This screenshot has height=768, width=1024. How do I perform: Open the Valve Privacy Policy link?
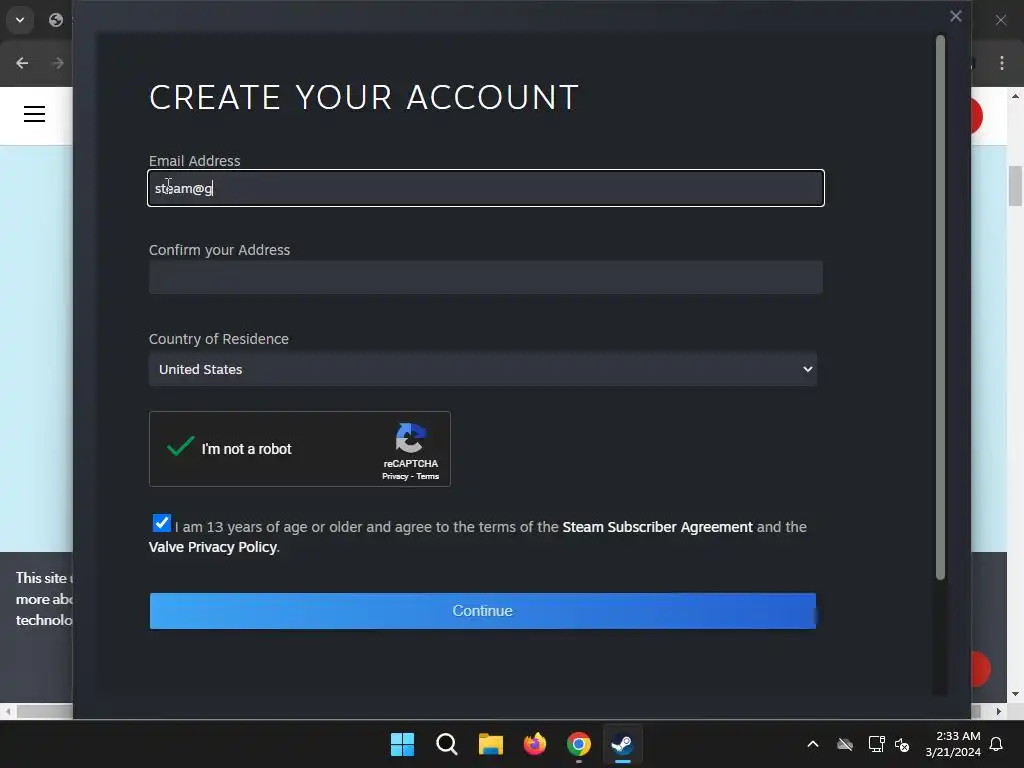pyautogui.click(x=213, y=547)
